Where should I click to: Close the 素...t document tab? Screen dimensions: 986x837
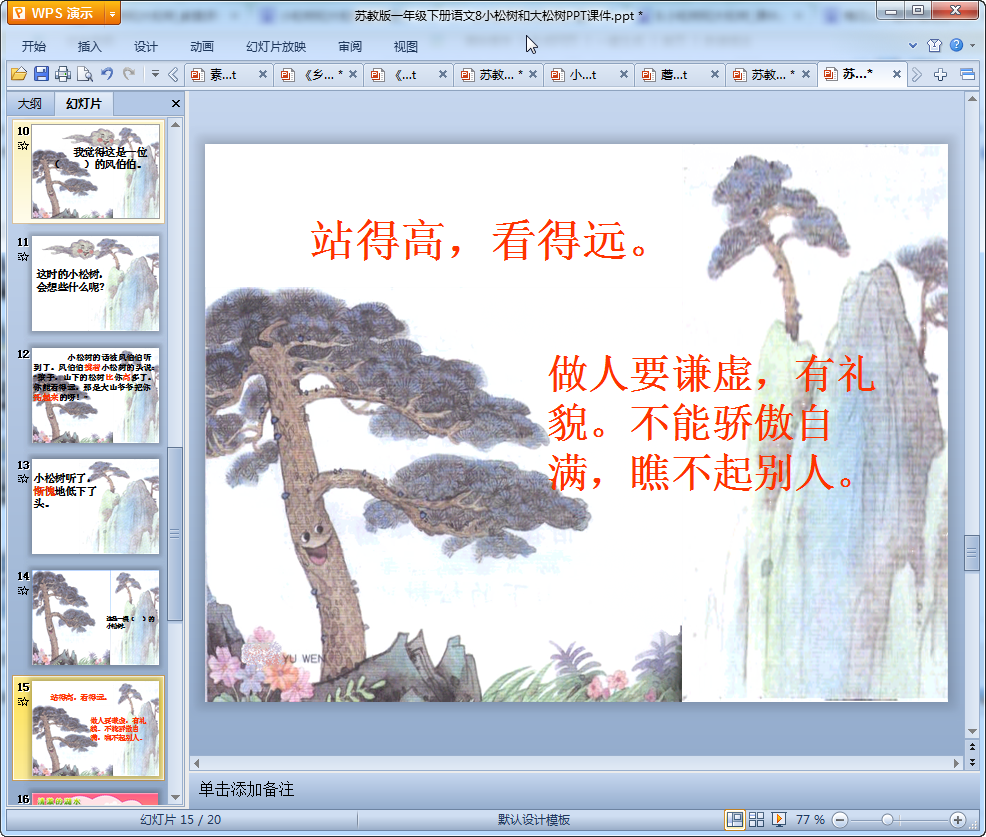[x=263, y=74]
